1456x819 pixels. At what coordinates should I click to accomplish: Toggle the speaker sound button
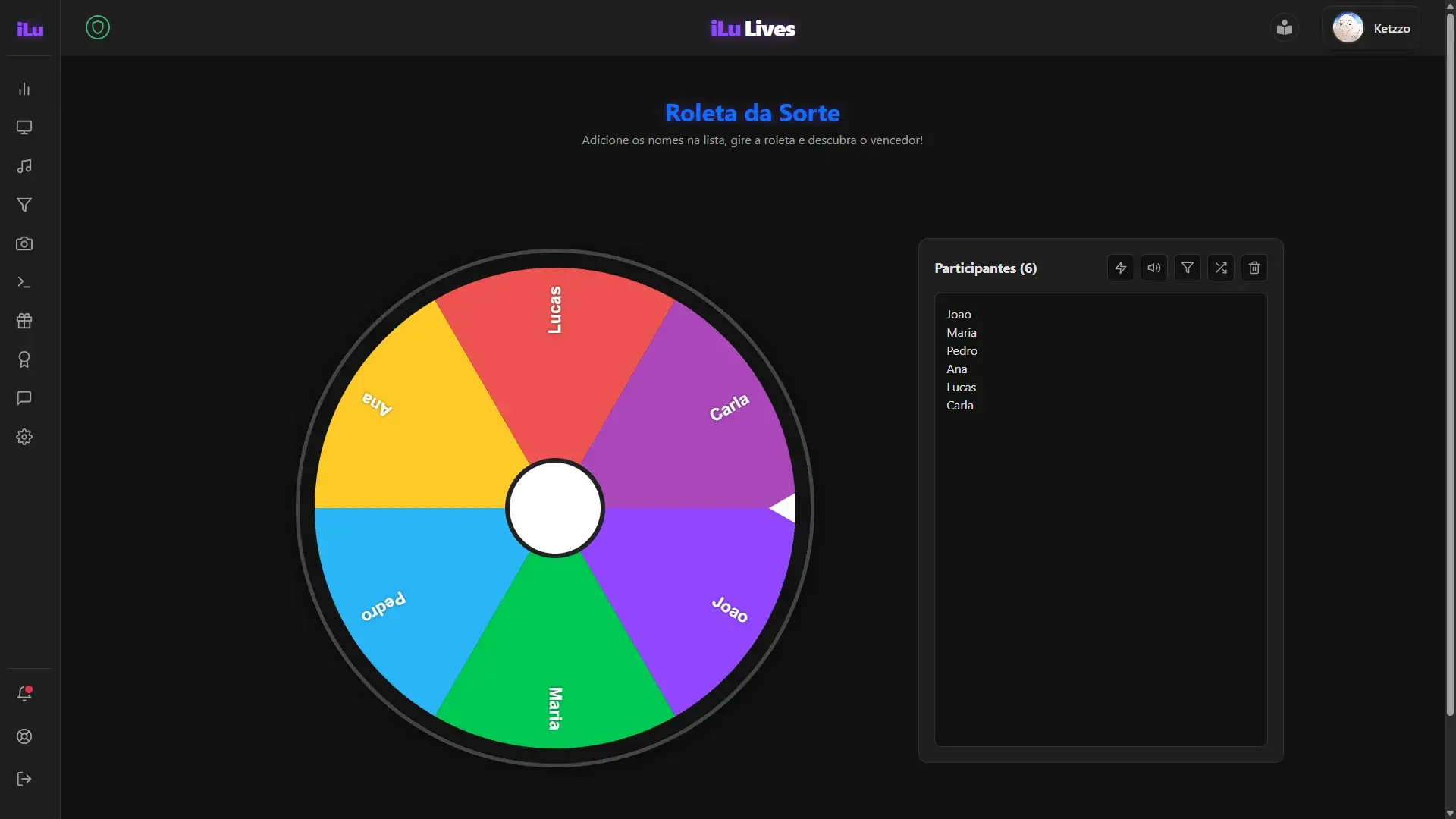click(1154, 268)
